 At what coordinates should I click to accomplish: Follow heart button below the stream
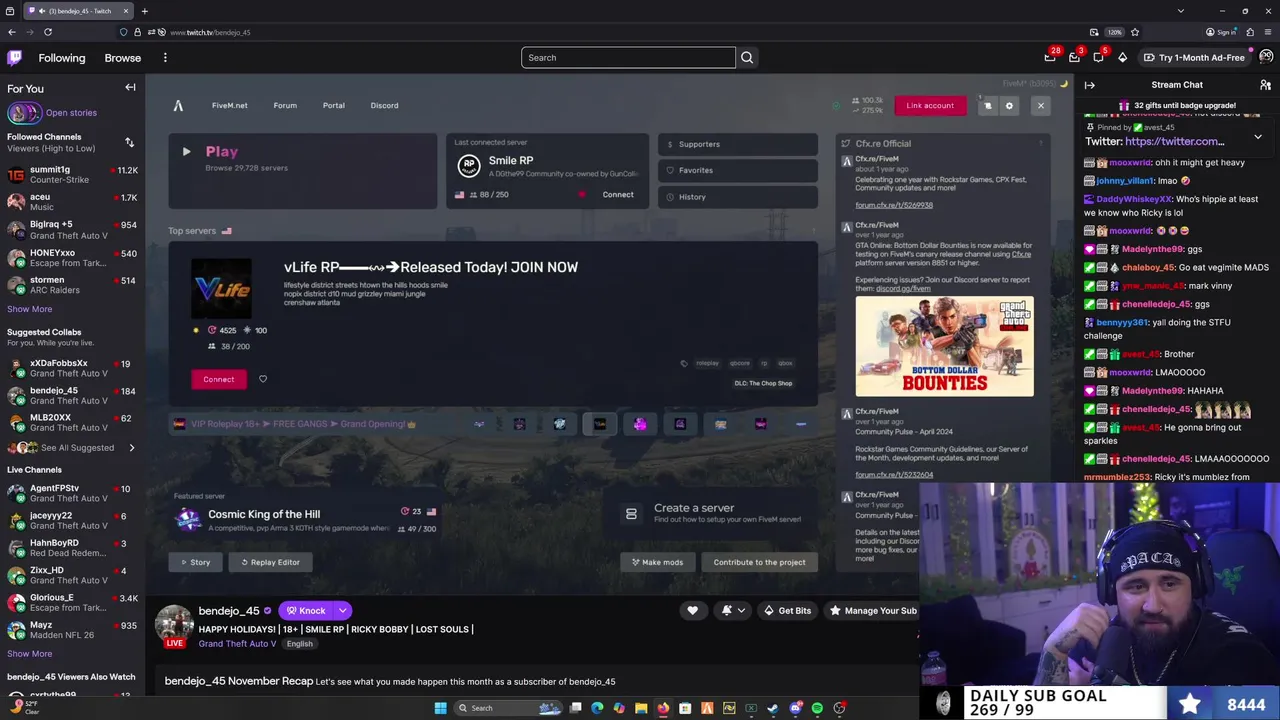click(692, 610)
